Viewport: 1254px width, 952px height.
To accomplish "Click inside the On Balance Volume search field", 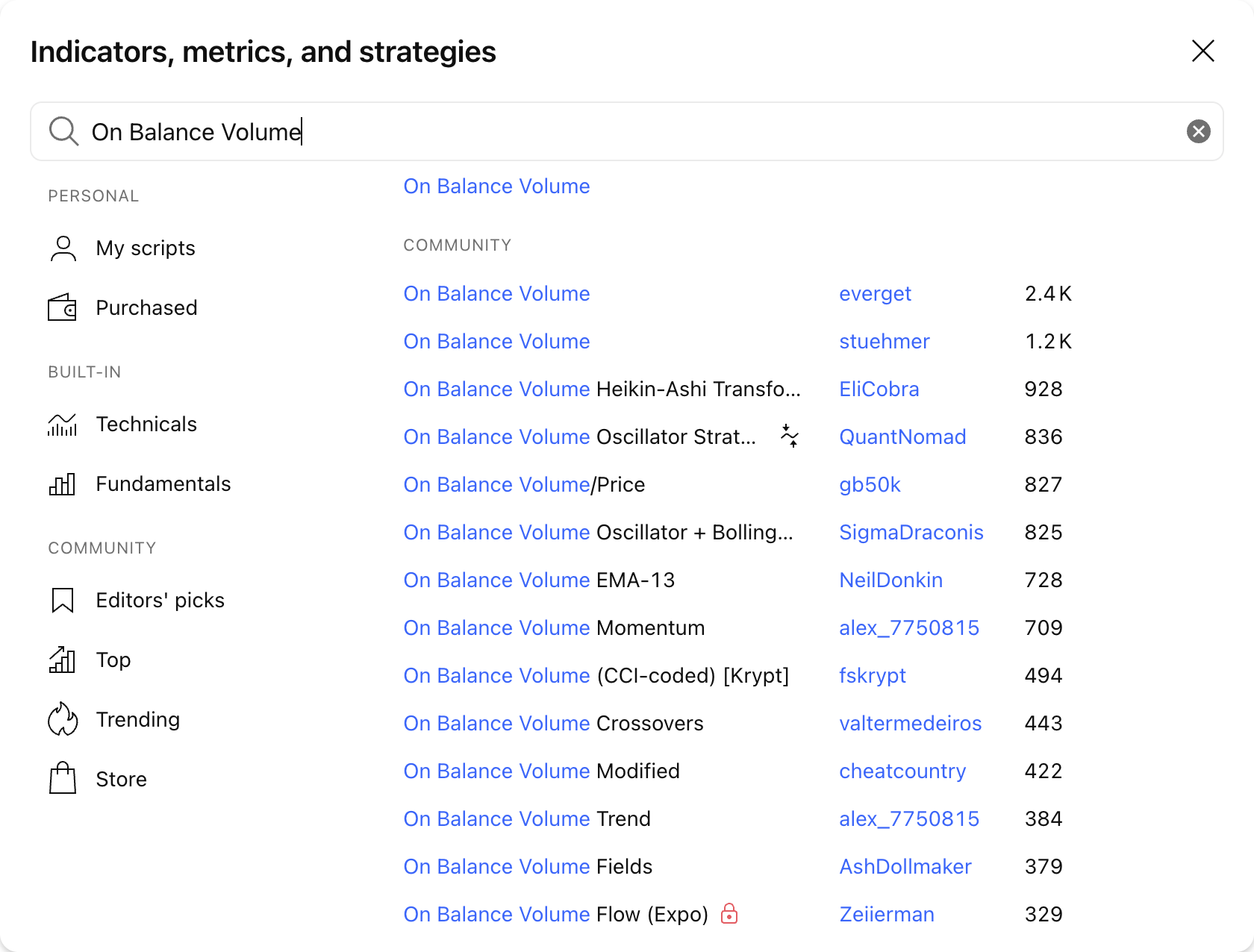I will (627, 131).
